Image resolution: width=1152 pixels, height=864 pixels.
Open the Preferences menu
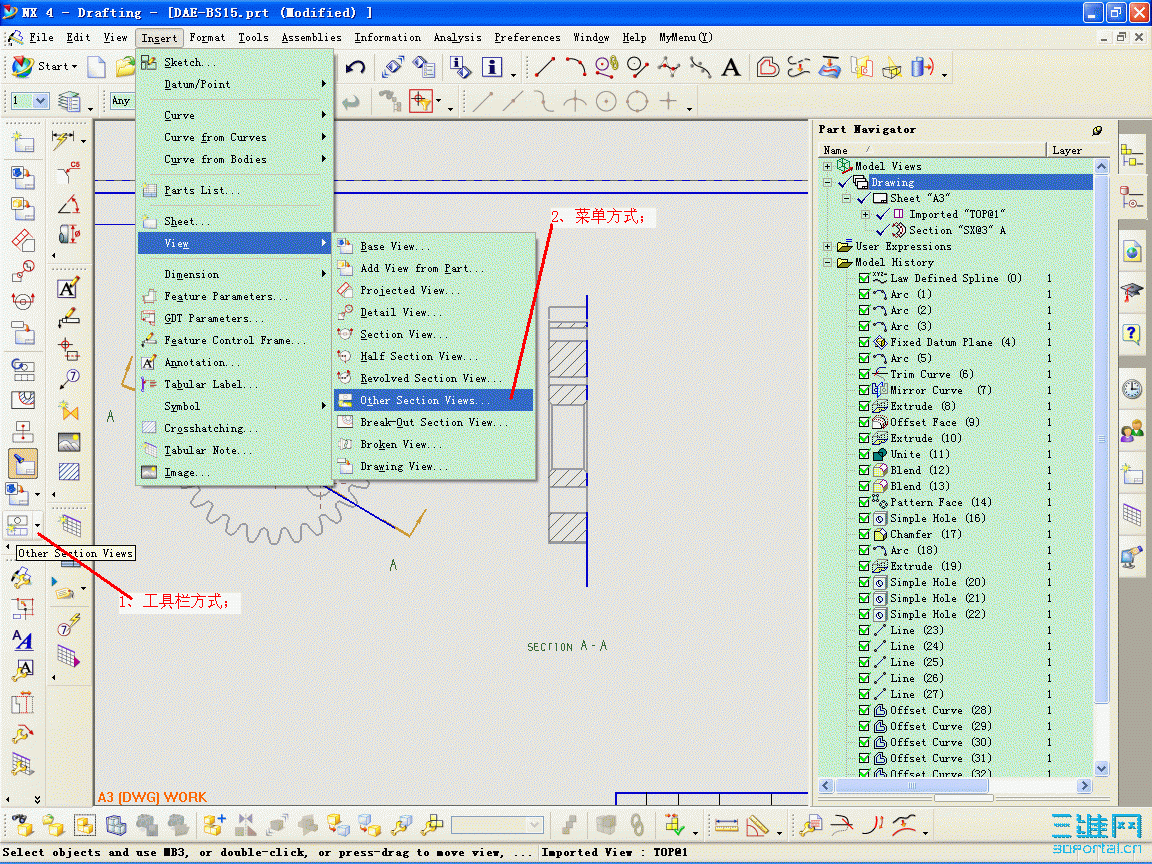pyautogui.click(x=527, y=37)
